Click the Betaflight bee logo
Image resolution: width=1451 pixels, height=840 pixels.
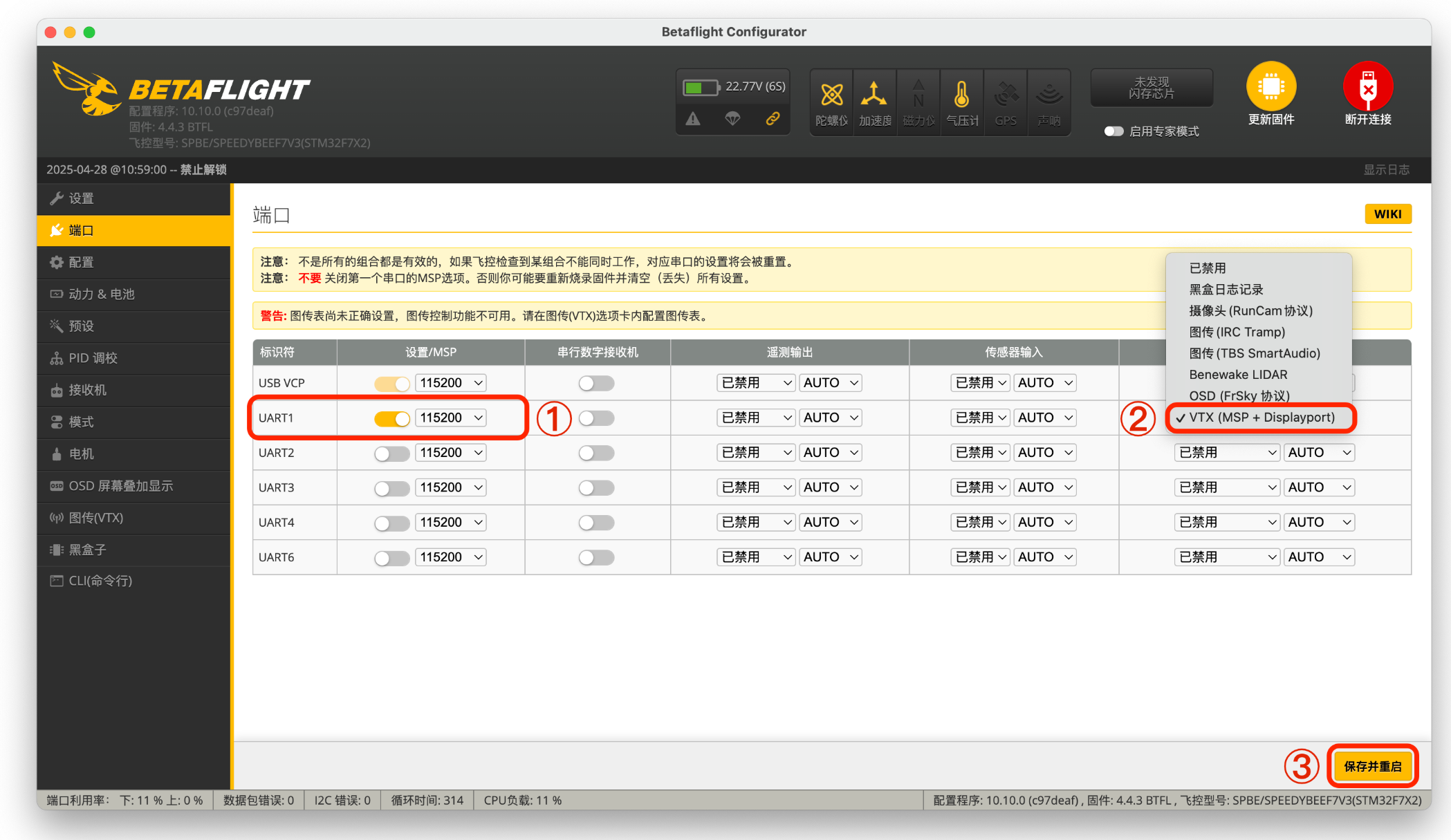(x=86, y=88)
